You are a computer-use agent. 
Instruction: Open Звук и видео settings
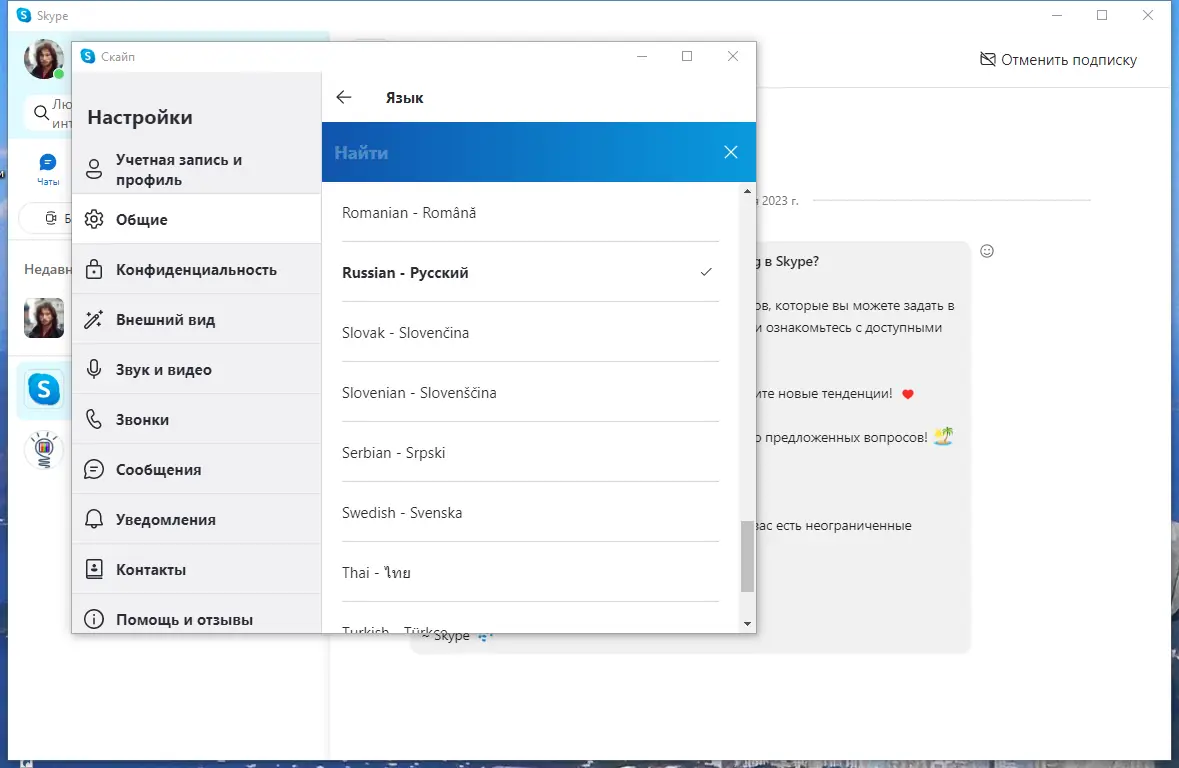pos(196,369)
